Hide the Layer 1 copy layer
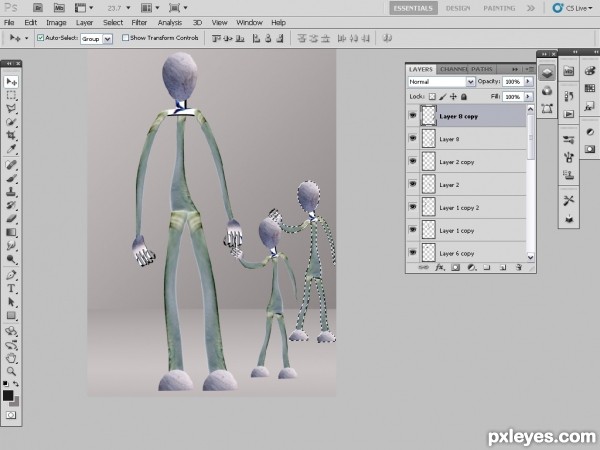Viewport: 600px width, 450px height. [x=412, y=230]
